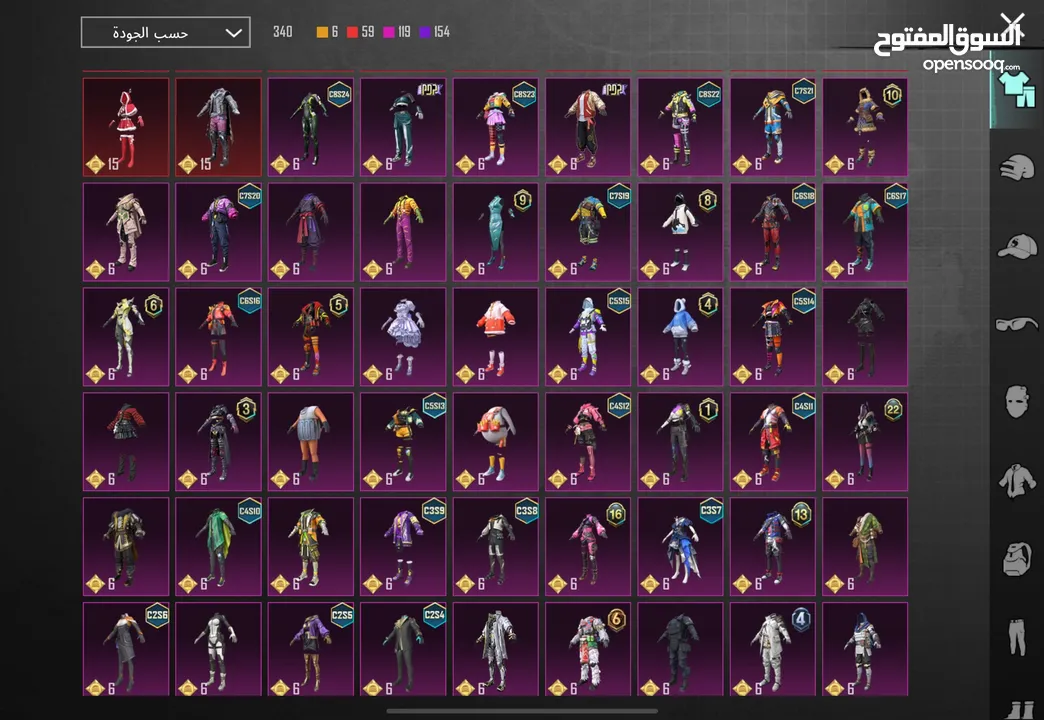Filter by orange rarity showing 6
The height and width of the screenshot is (720, 1044).
click(x=327, y=32)
